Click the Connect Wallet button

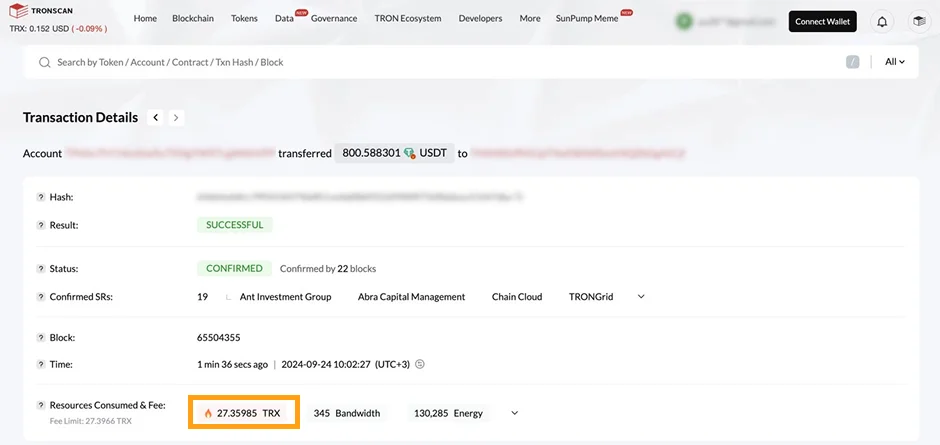pos(822,22)
